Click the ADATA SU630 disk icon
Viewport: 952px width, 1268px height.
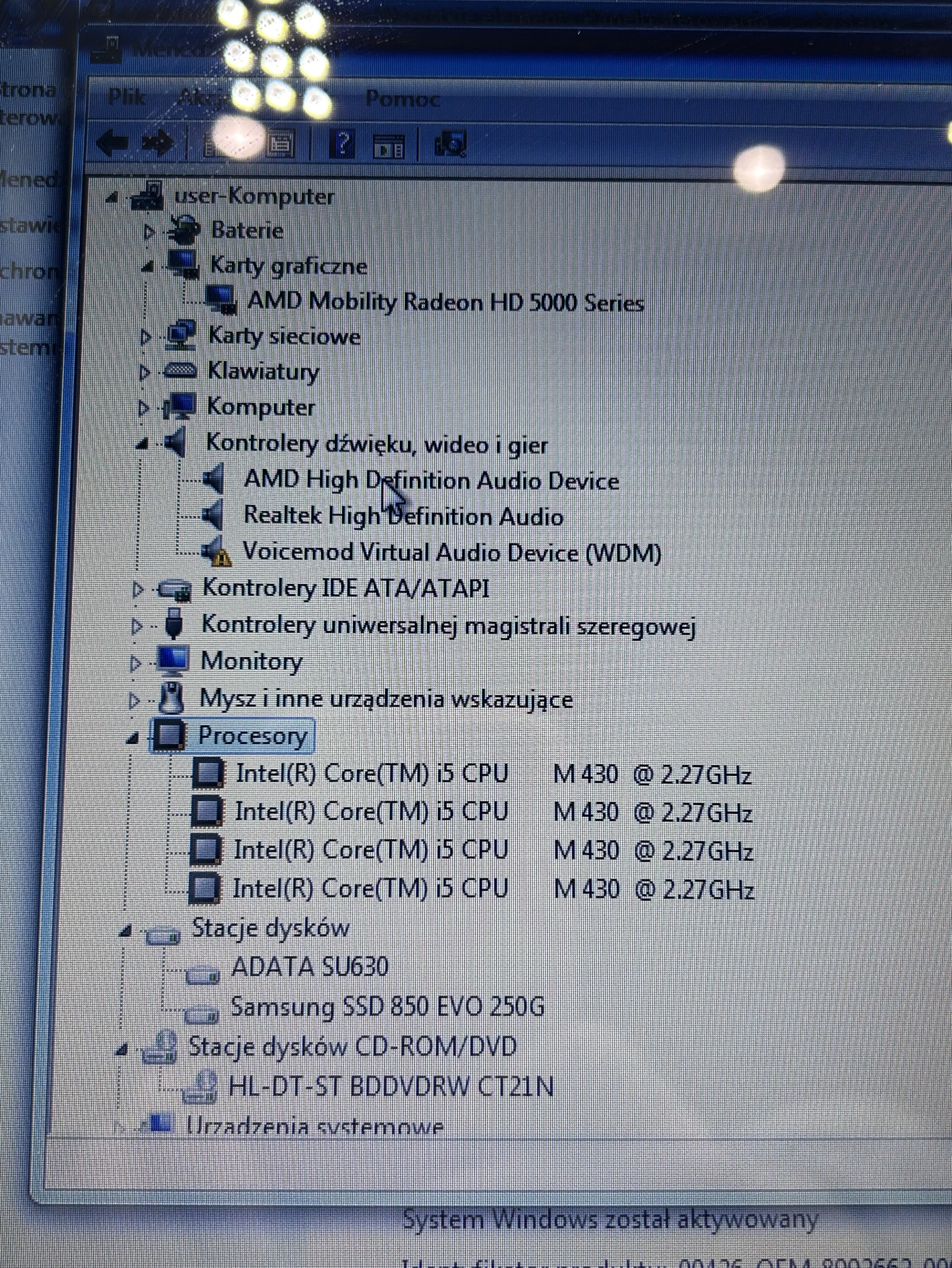(x=202, y=974)
